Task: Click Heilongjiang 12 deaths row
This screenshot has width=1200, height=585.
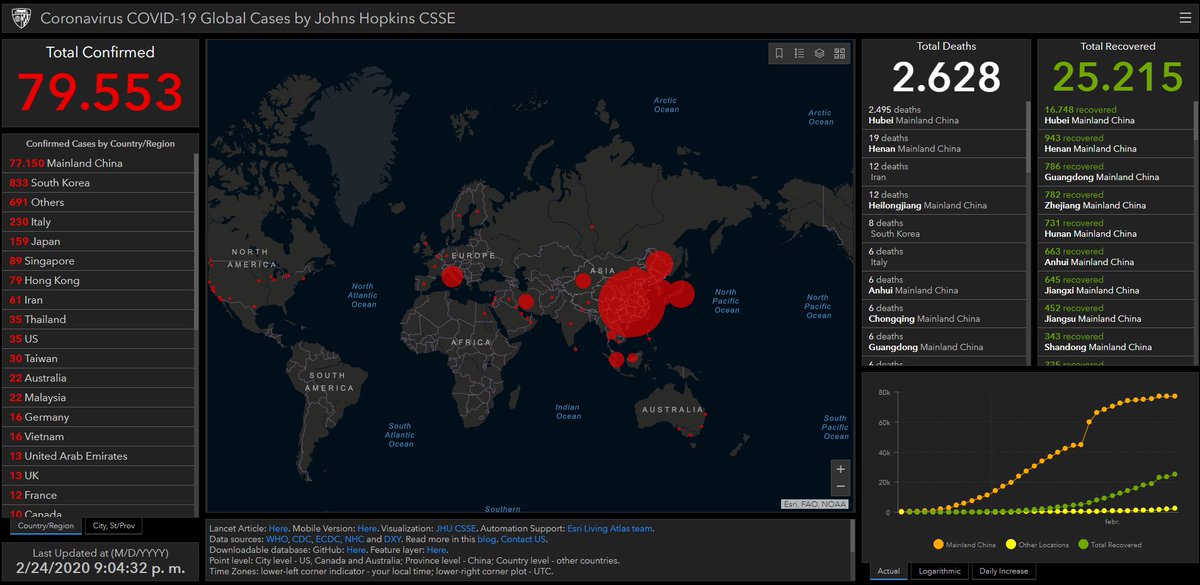Action: [x=944, y=200]
